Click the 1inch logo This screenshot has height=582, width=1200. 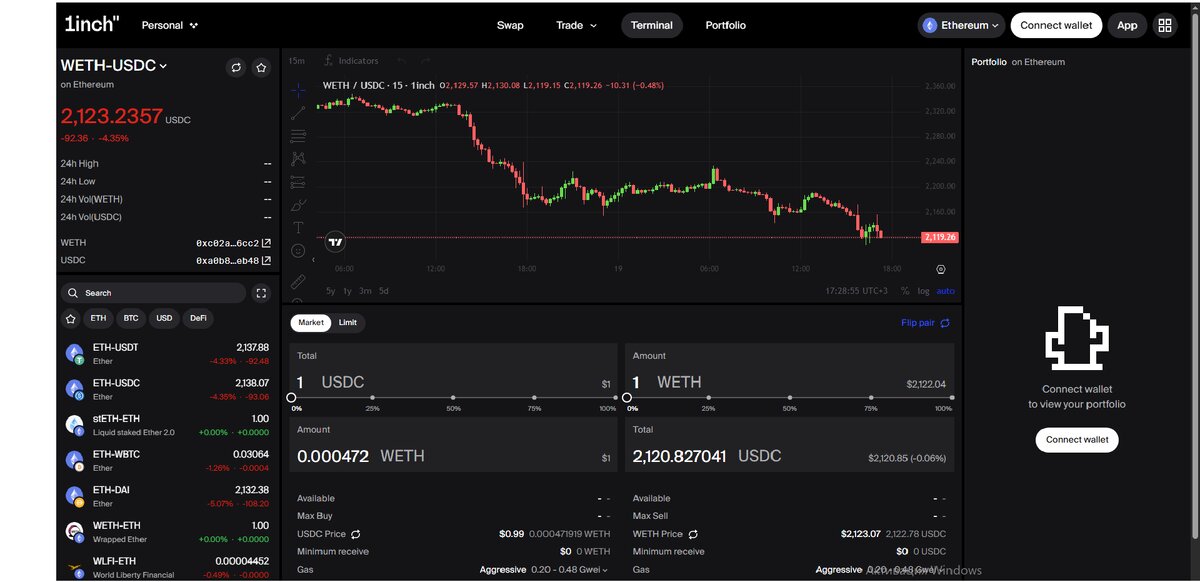pos(91,25)
